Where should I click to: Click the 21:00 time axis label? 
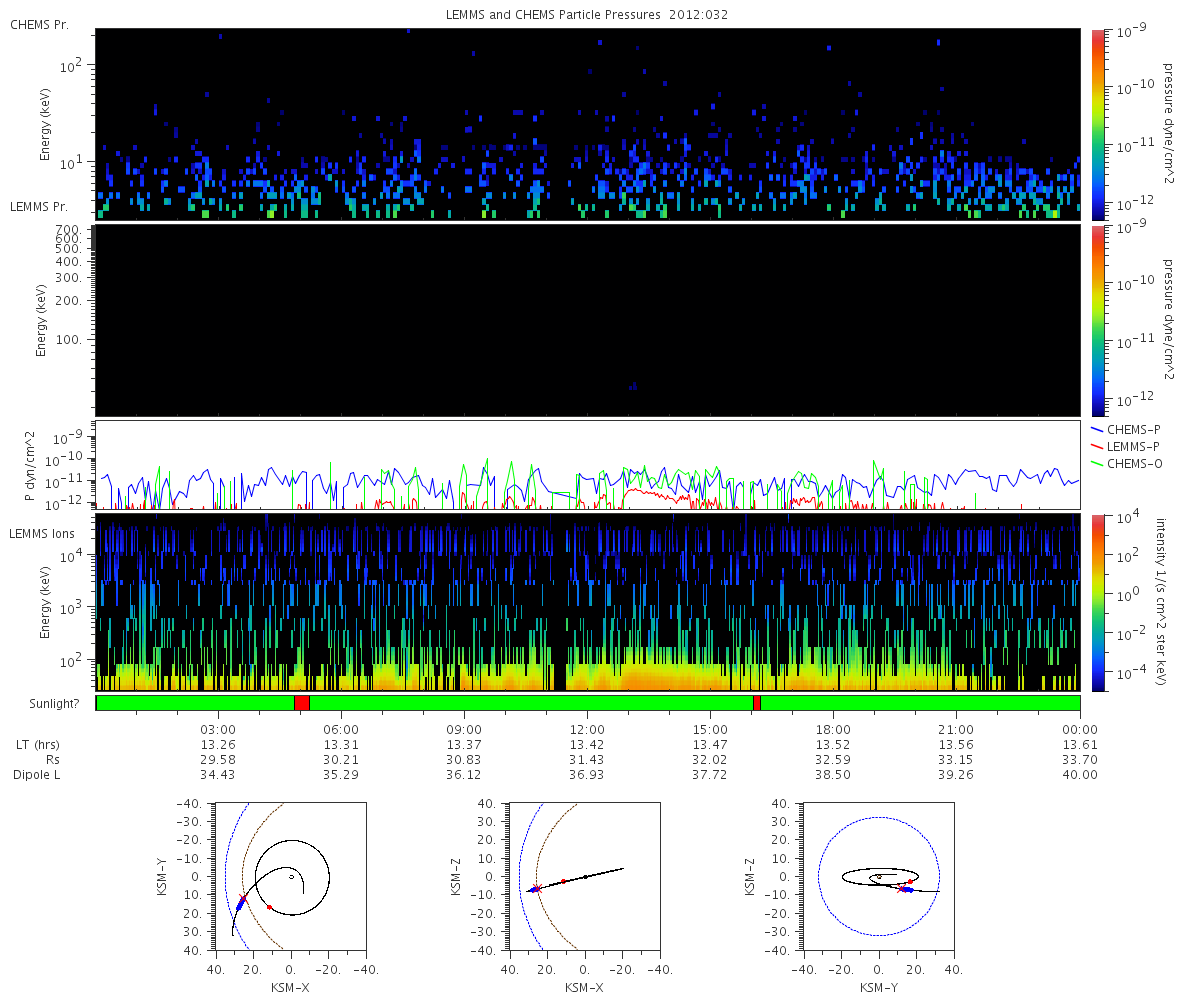957,729
